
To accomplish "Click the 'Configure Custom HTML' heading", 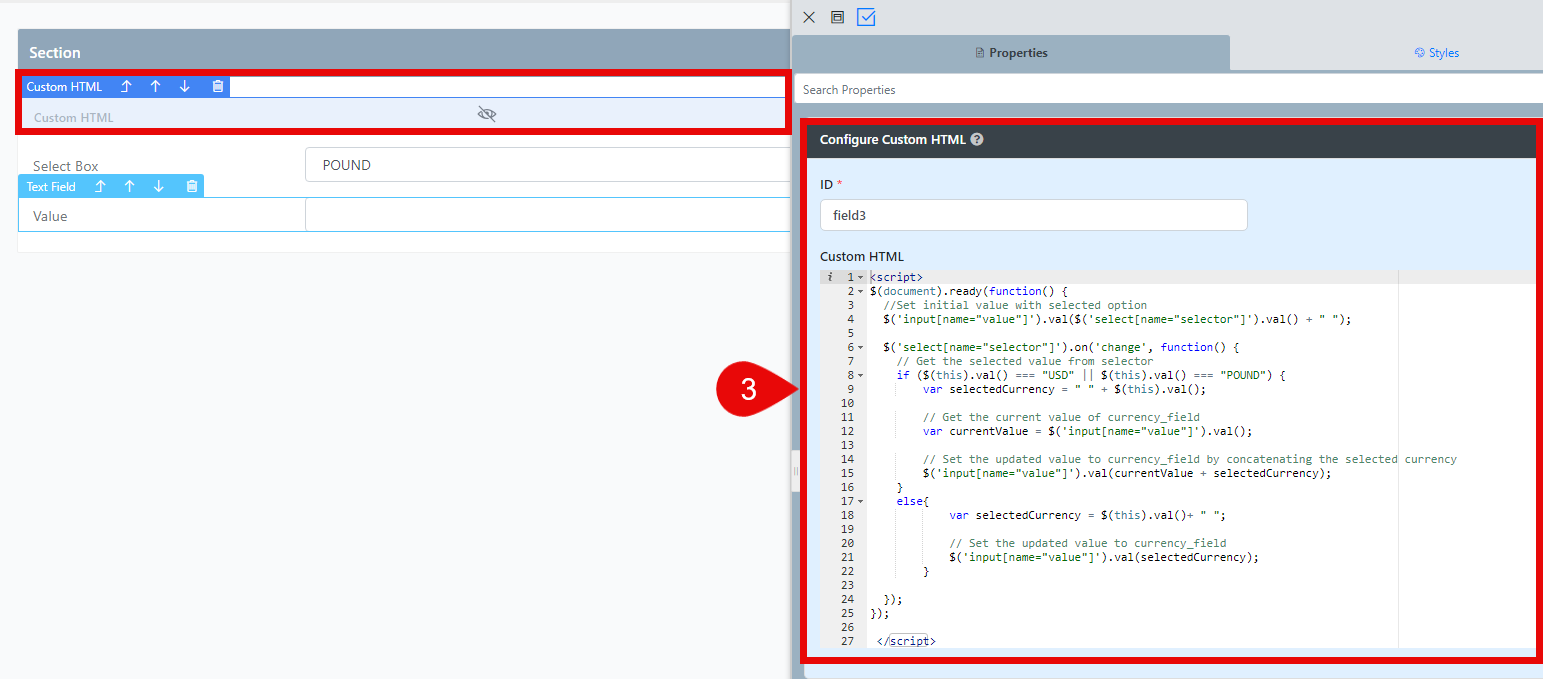I will click(893, 140).
